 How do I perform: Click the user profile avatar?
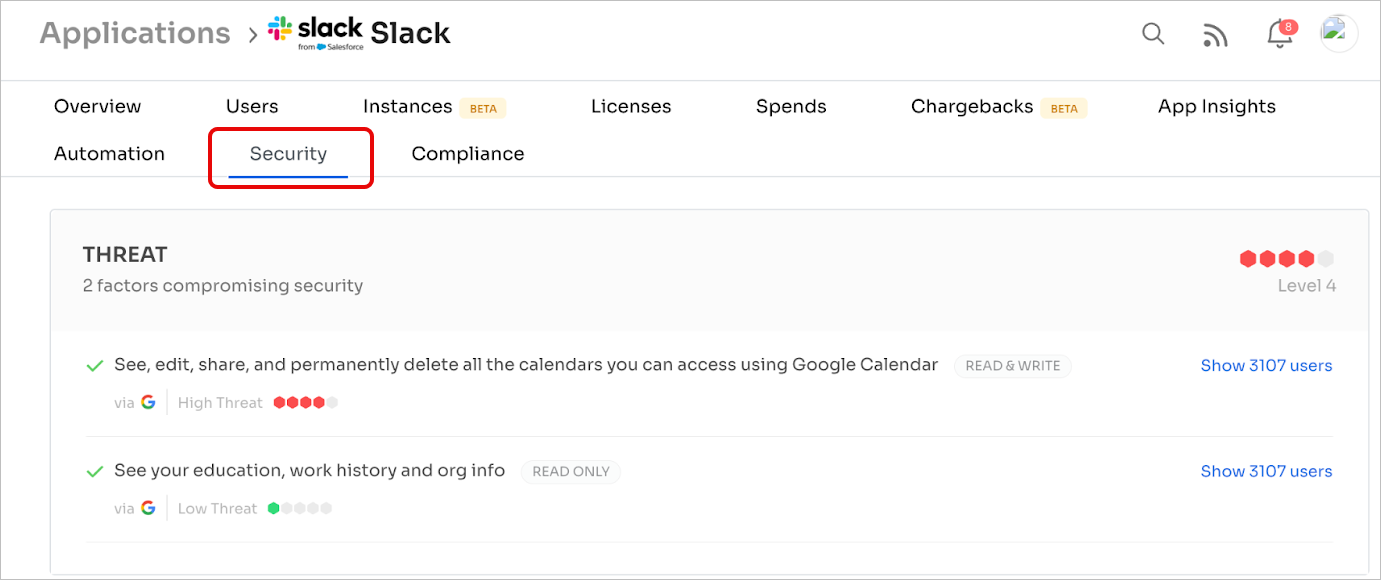click(1339, 33)
